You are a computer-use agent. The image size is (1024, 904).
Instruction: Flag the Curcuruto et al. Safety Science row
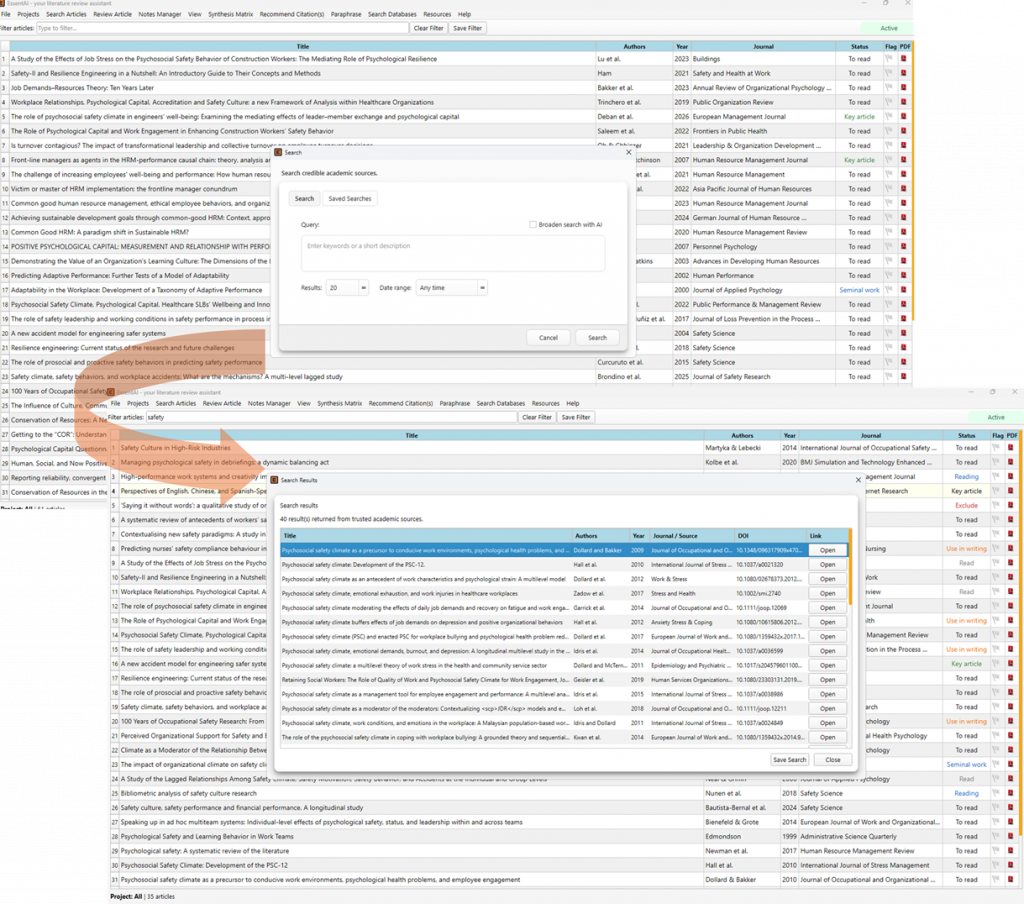click(889, 362)
